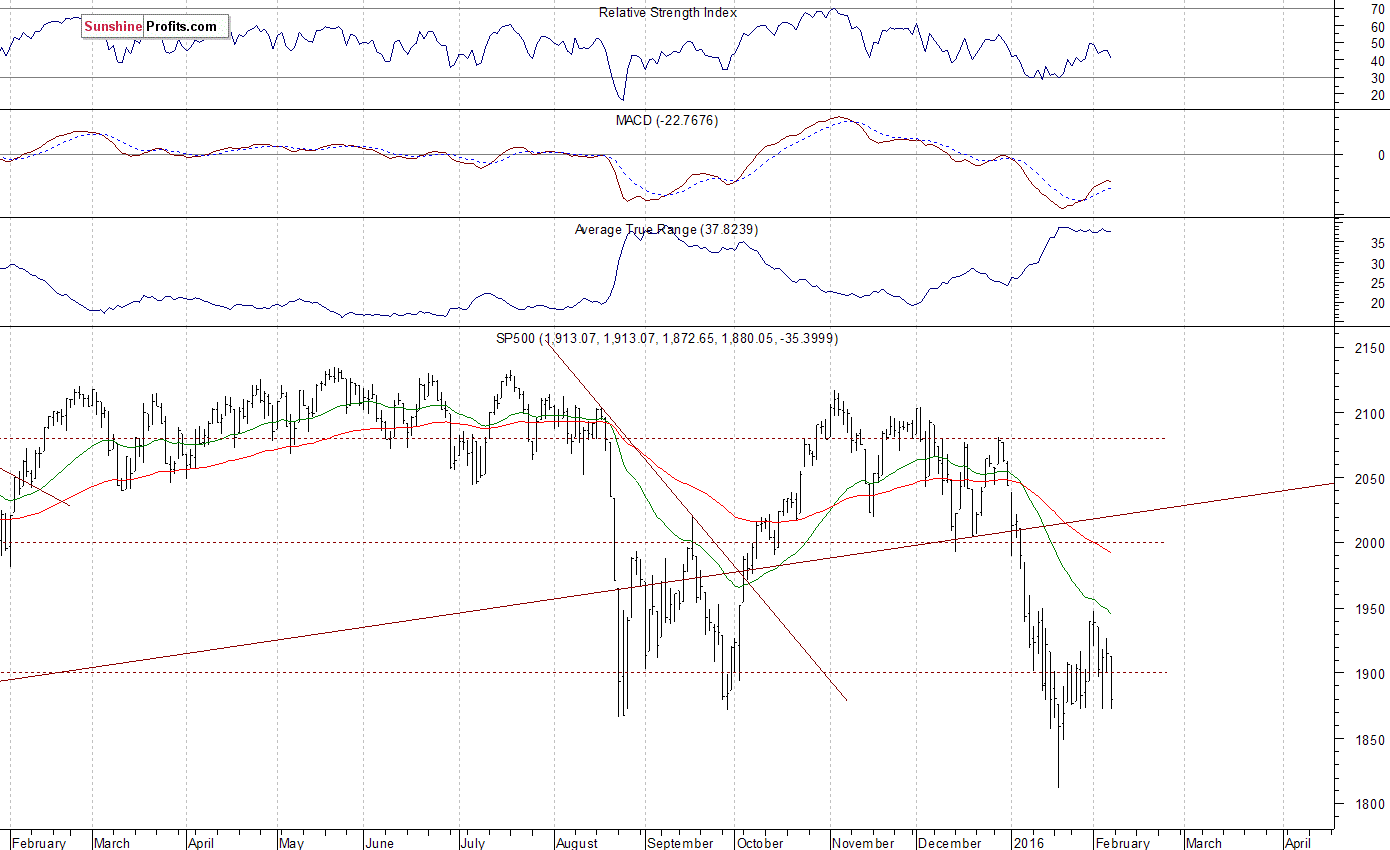The width and height of the screenshot is (1390, 850).
Task: Click the February label at the axis start
Action: (x=39, y=843)
